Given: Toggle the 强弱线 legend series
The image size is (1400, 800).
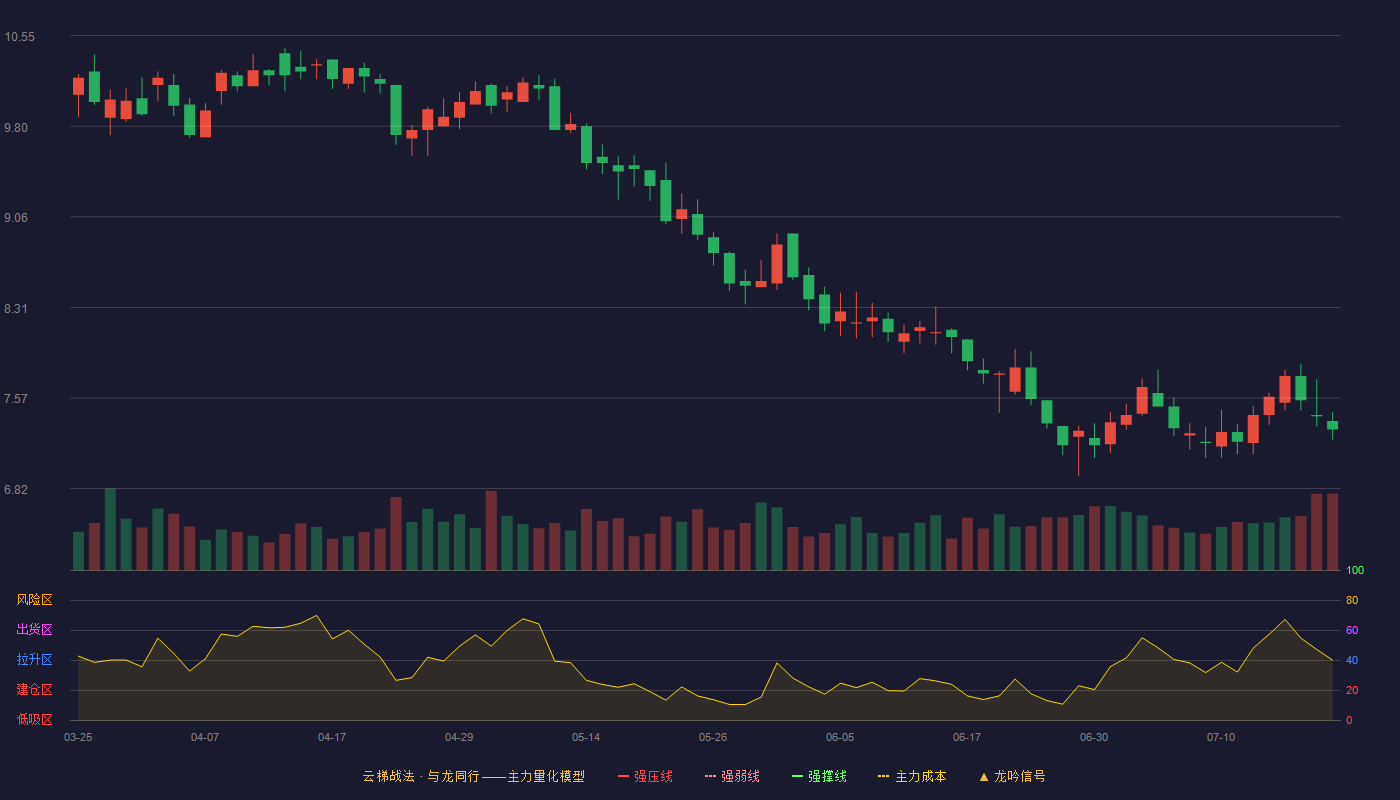Looking at the screenshot, I should 732,776.
